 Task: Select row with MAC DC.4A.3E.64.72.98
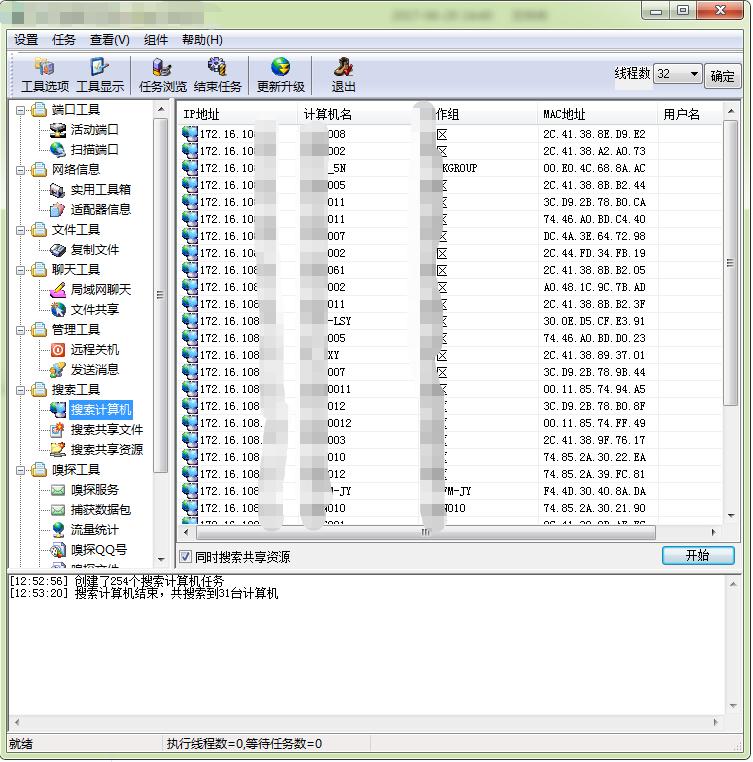coord(450,236)
